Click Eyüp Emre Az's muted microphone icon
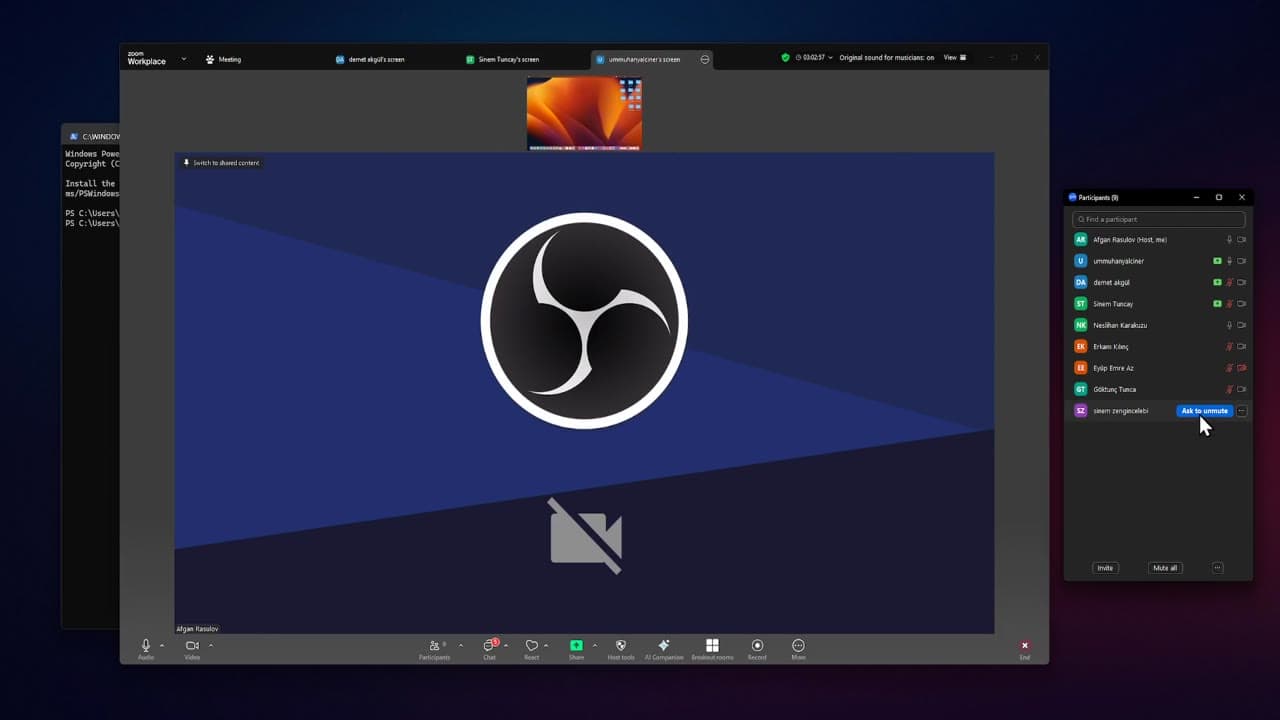 pos(1230,368)
